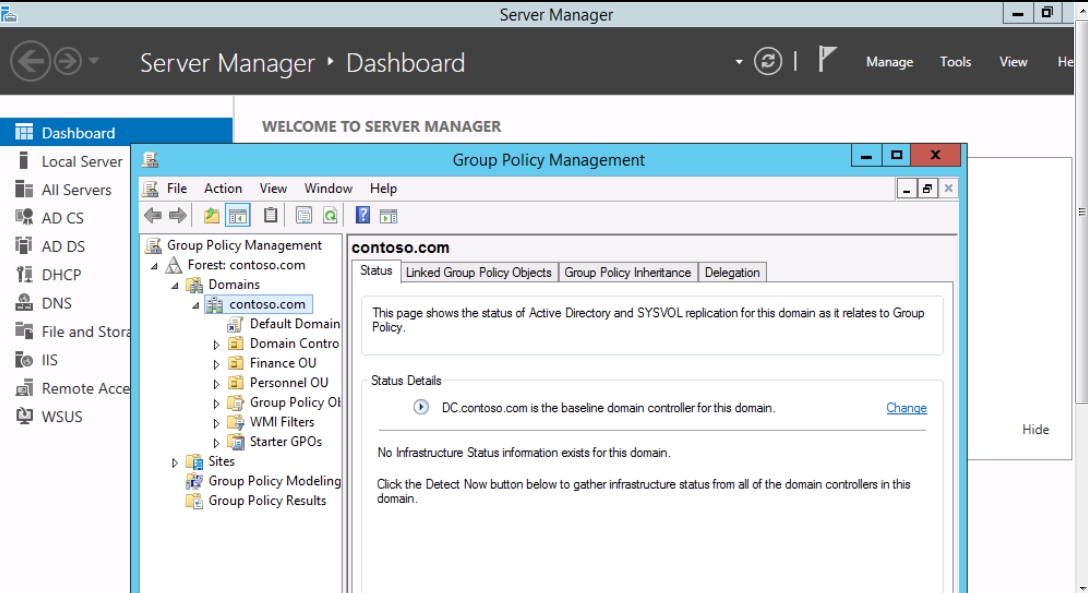Open the notifications flag icon
The image size is (1088, 593).
pos(826,61)
